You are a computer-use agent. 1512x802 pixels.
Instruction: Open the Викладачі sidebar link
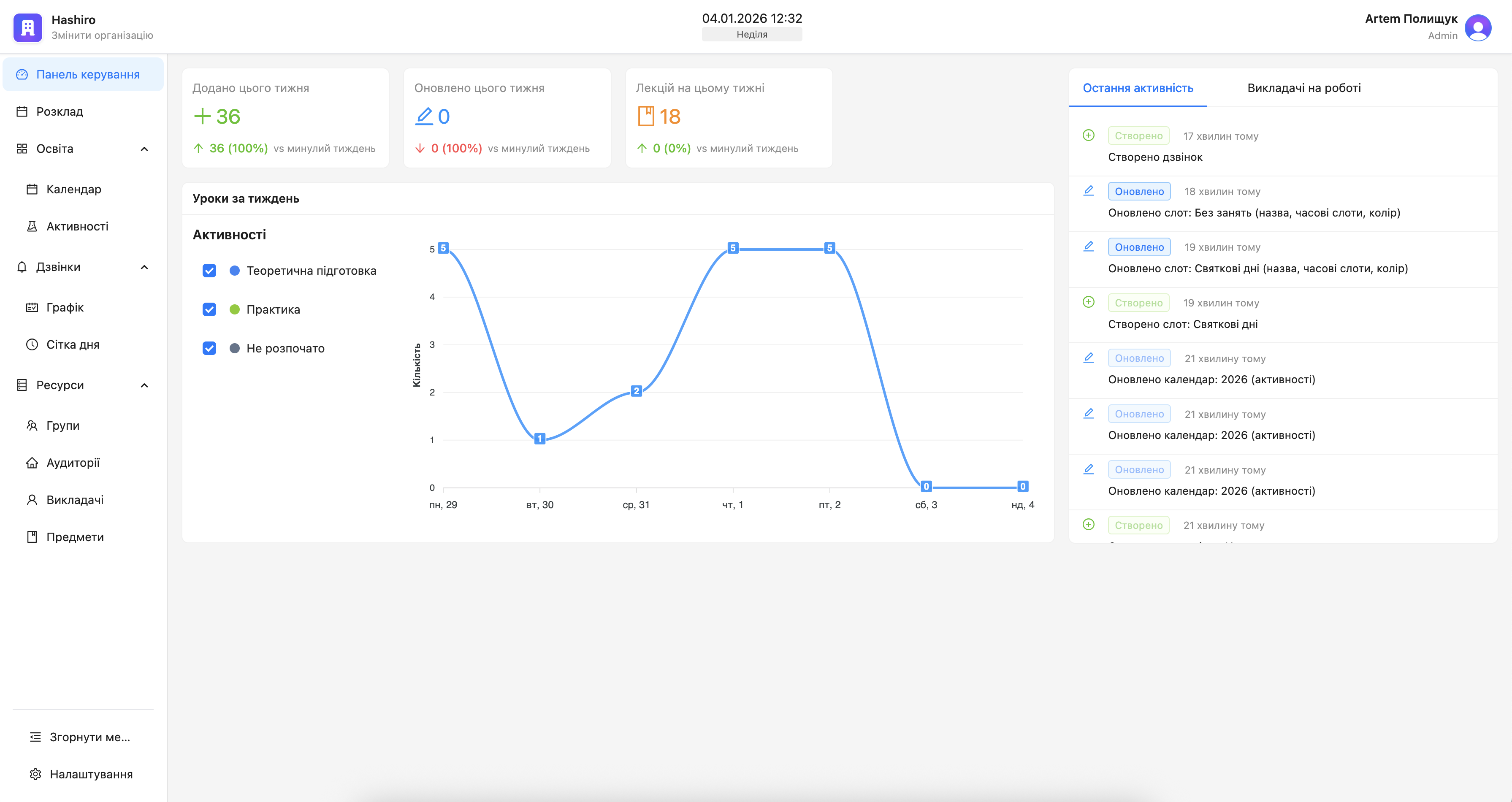[75, 500]
